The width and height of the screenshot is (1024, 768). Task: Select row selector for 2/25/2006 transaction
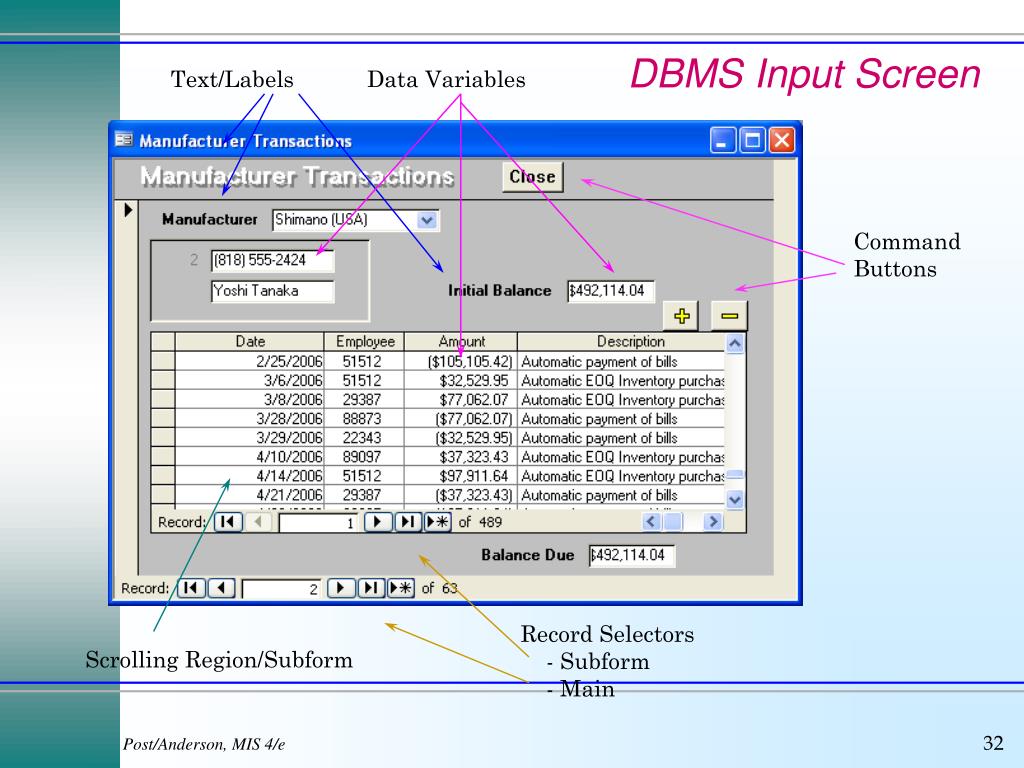[x=162, y=361]
